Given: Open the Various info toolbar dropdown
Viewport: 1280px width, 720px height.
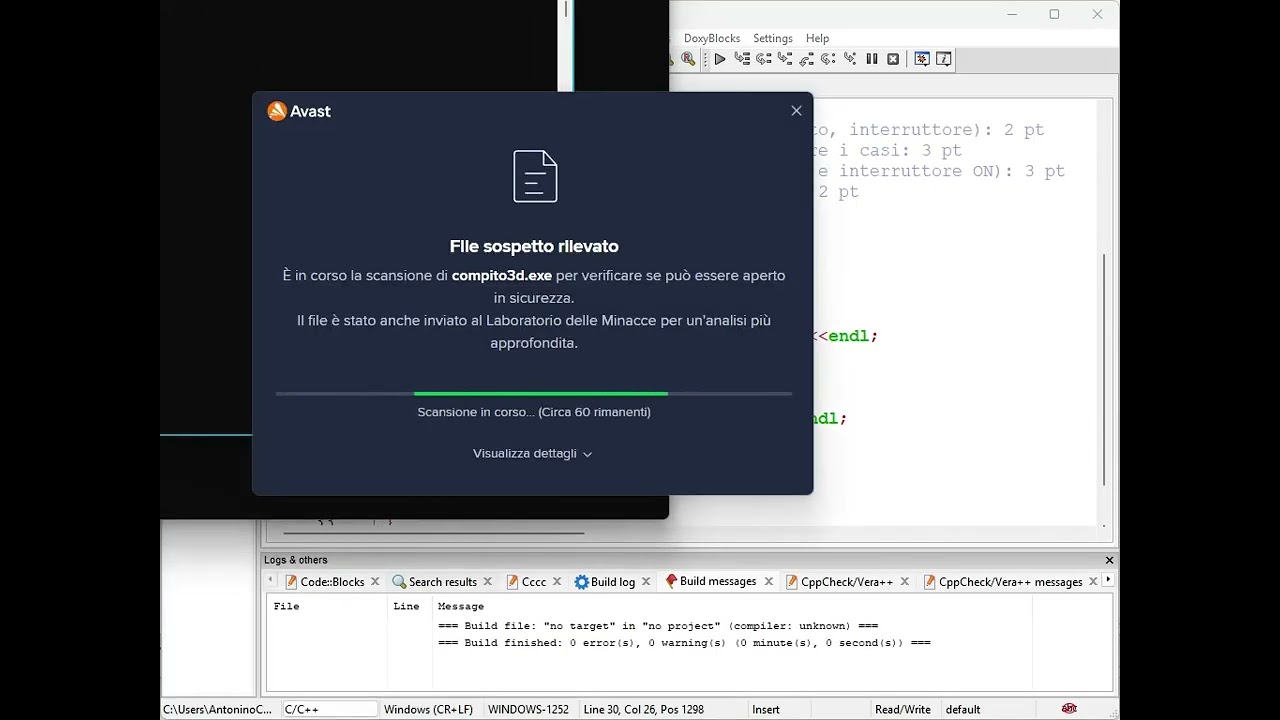Looking at the screenshot, I should (x=943, y=59).
